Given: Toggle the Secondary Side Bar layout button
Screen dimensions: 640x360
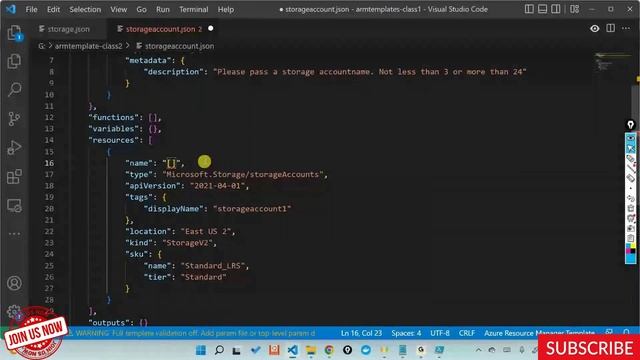Looking at the screenshot, I should pos(556,9).
